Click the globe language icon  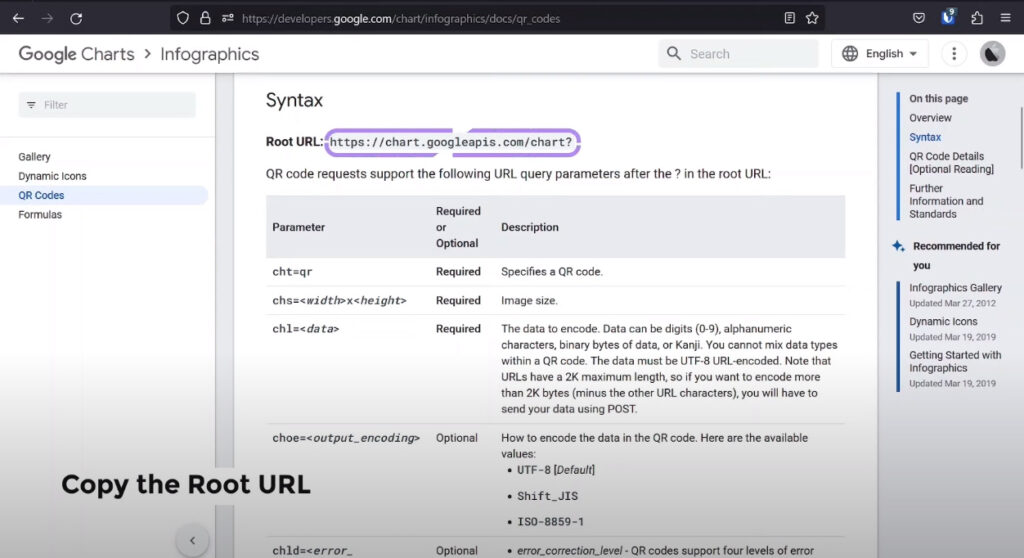tap(850, 54)
